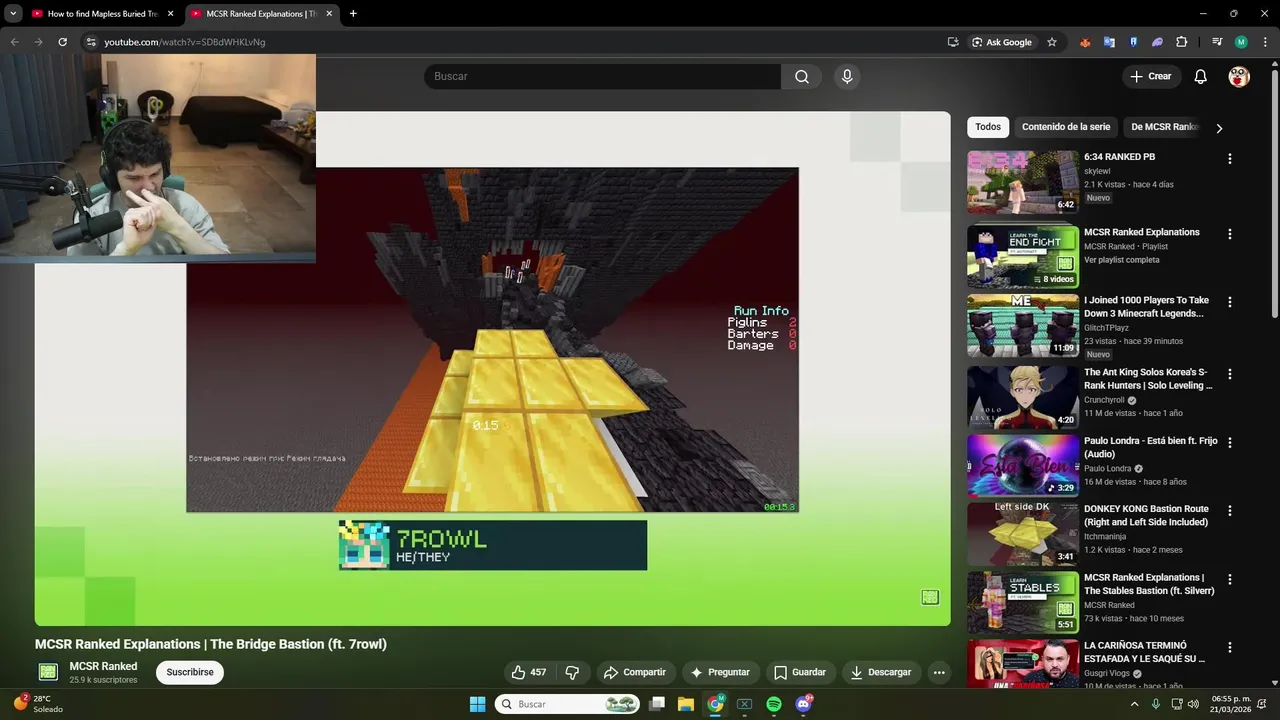Dislike the video
The height and width of the screenshot is (720, 1280).
pos(573,672)
